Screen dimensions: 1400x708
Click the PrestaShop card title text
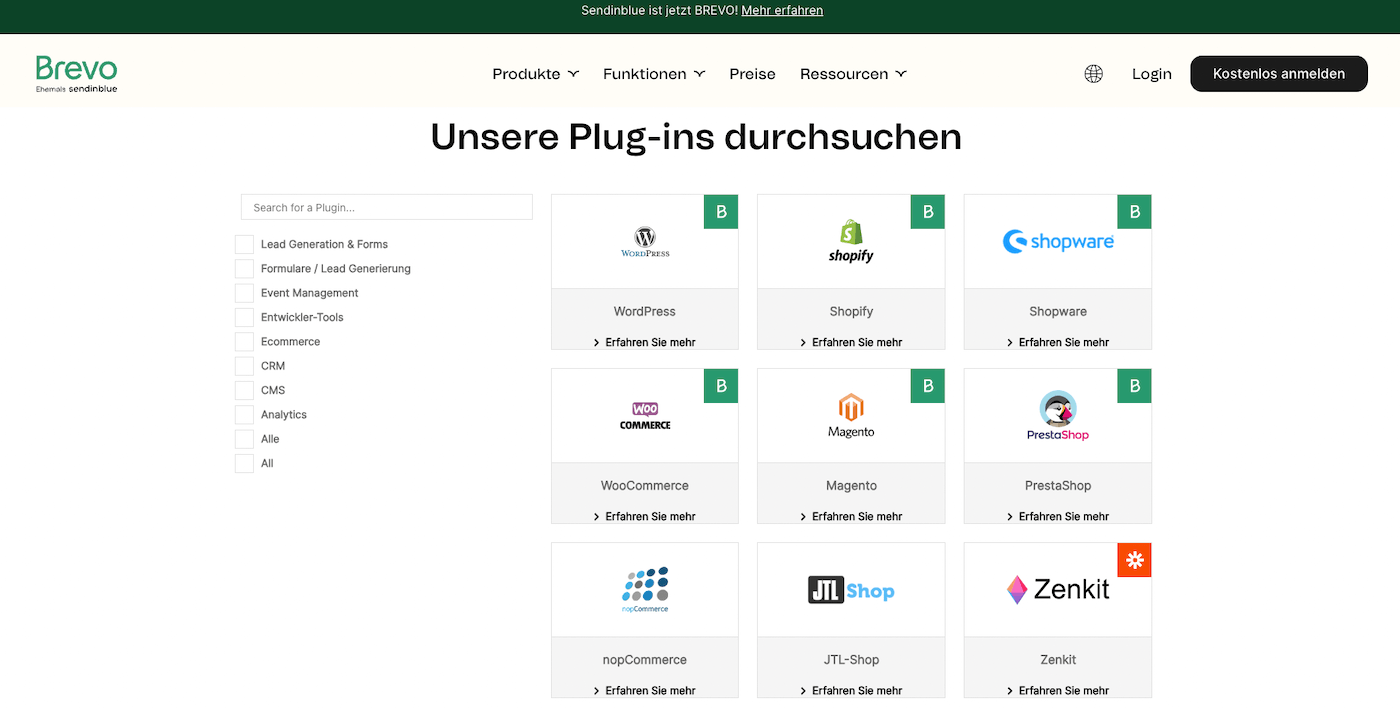click(1058, 485)
